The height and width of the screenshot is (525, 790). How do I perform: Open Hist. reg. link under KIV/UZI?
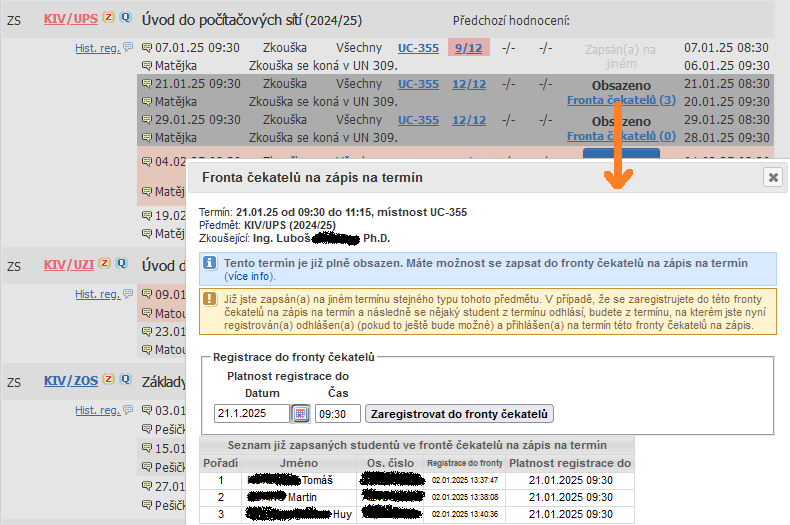(x=98, y=294)
